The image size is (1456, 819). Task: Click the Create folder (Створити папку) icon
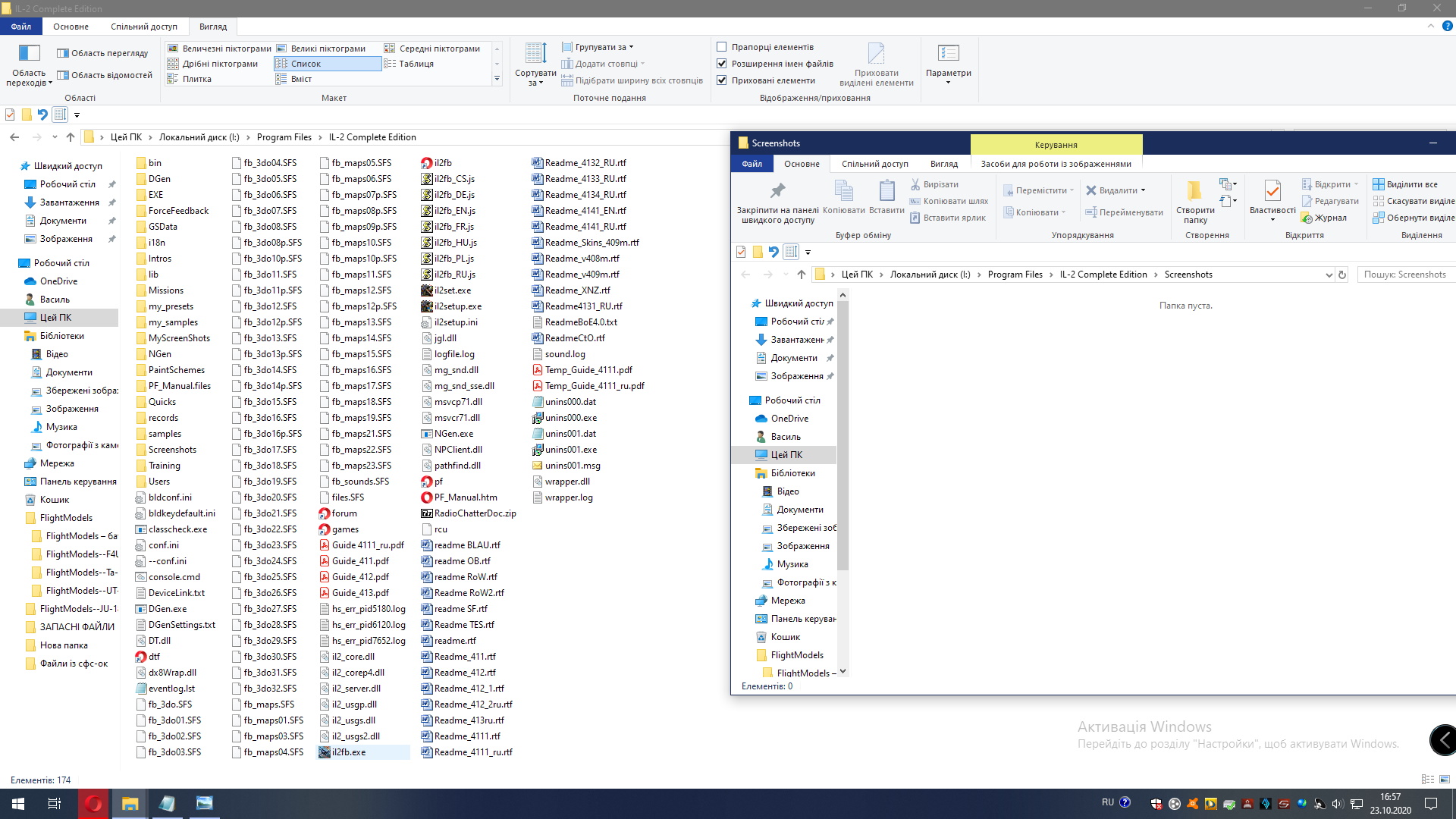(x=1194, y=190)
